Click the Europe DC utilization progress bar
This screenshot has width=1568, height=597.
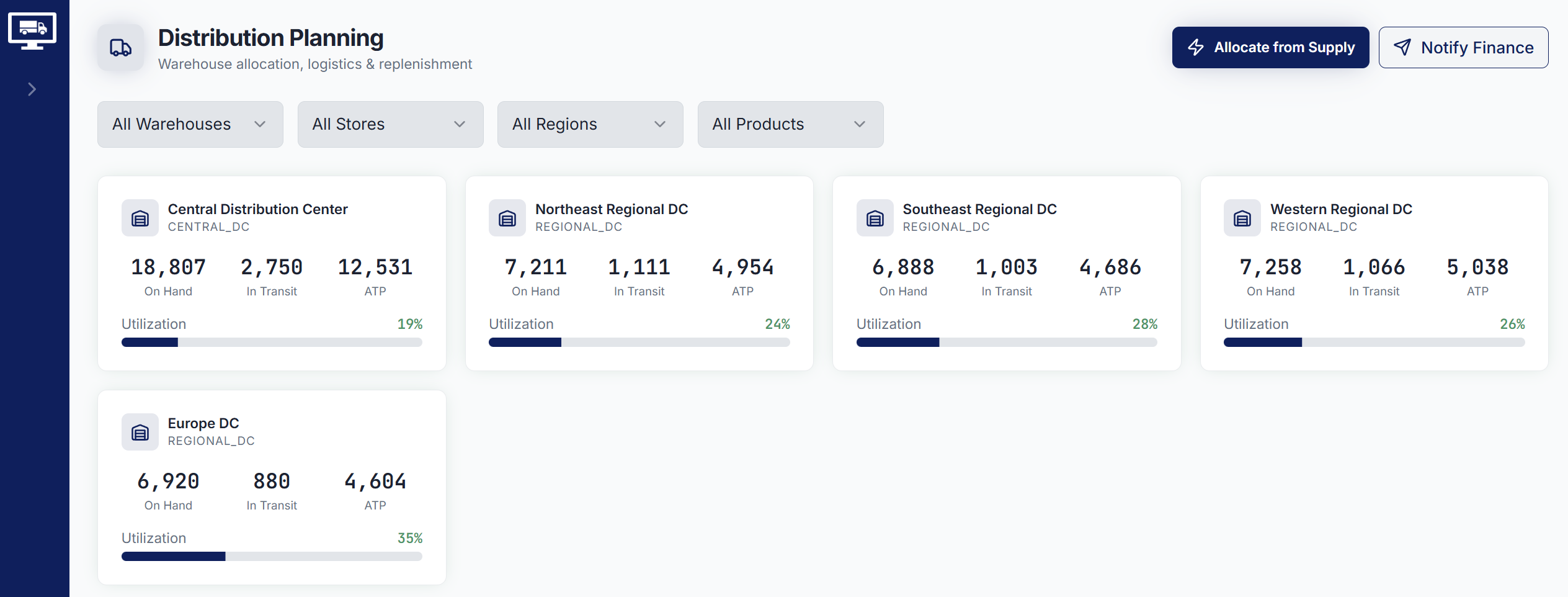pos(271,556)
